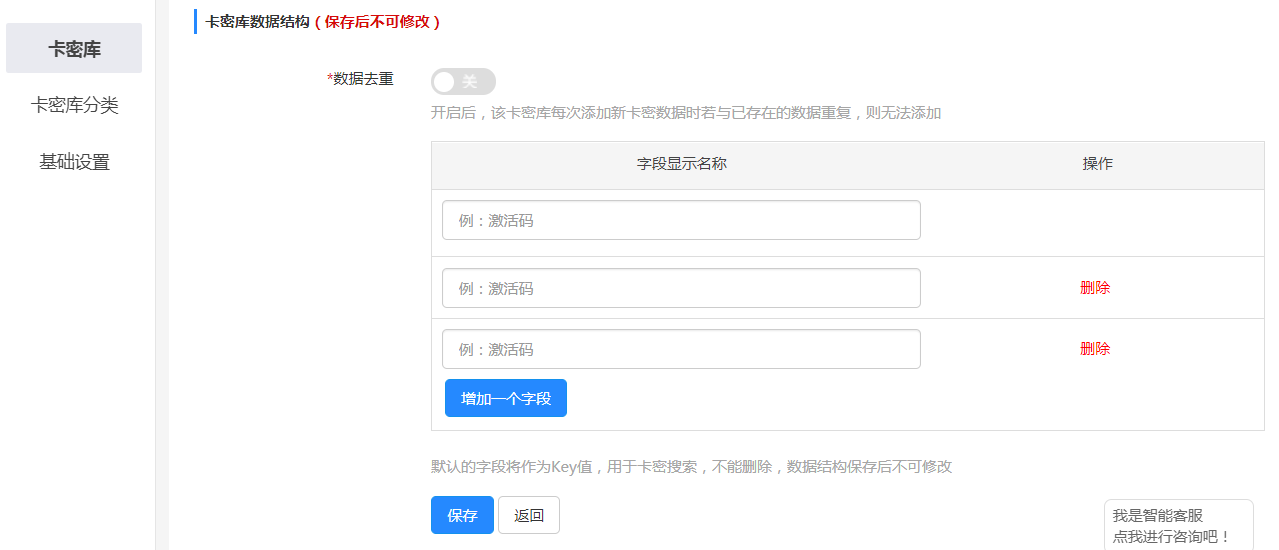1279x550 pixels.
Task: Switch to 卡密库分类 in the sidebar
Action: click(74, 105)
